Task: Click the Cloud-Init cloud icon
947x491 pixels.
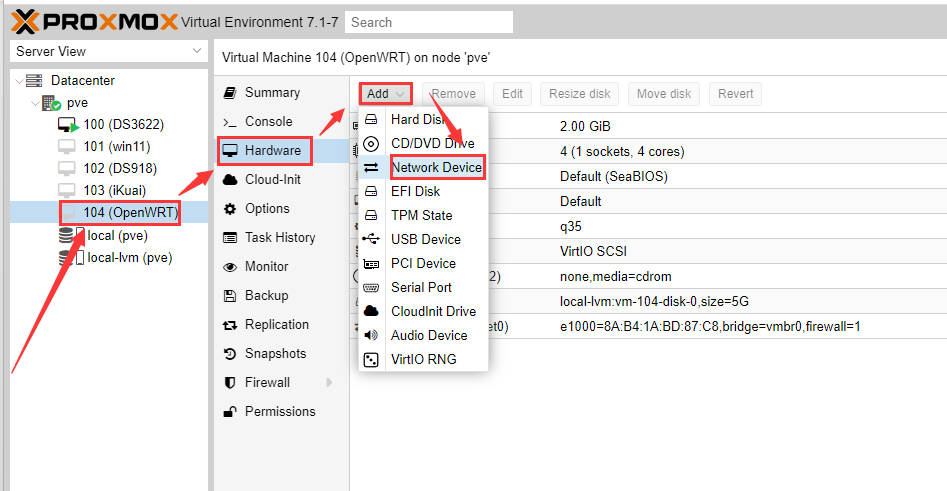Action: 229,180
